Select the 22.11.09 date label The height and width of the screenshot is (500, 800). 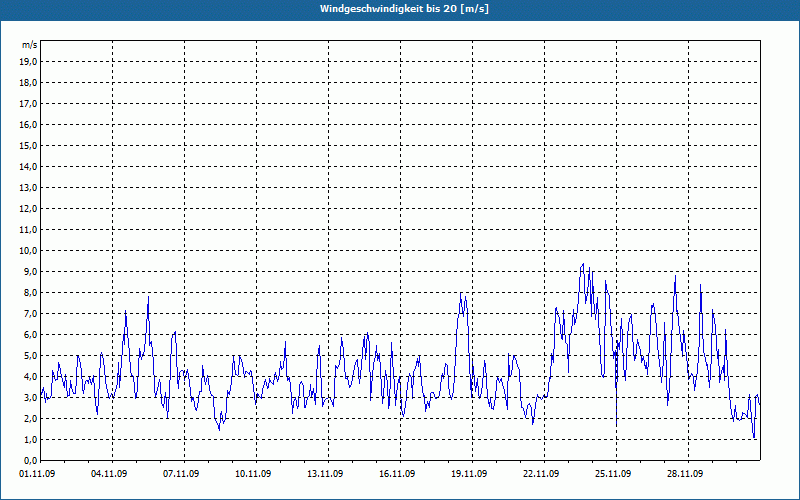click(x=541, y=474)
